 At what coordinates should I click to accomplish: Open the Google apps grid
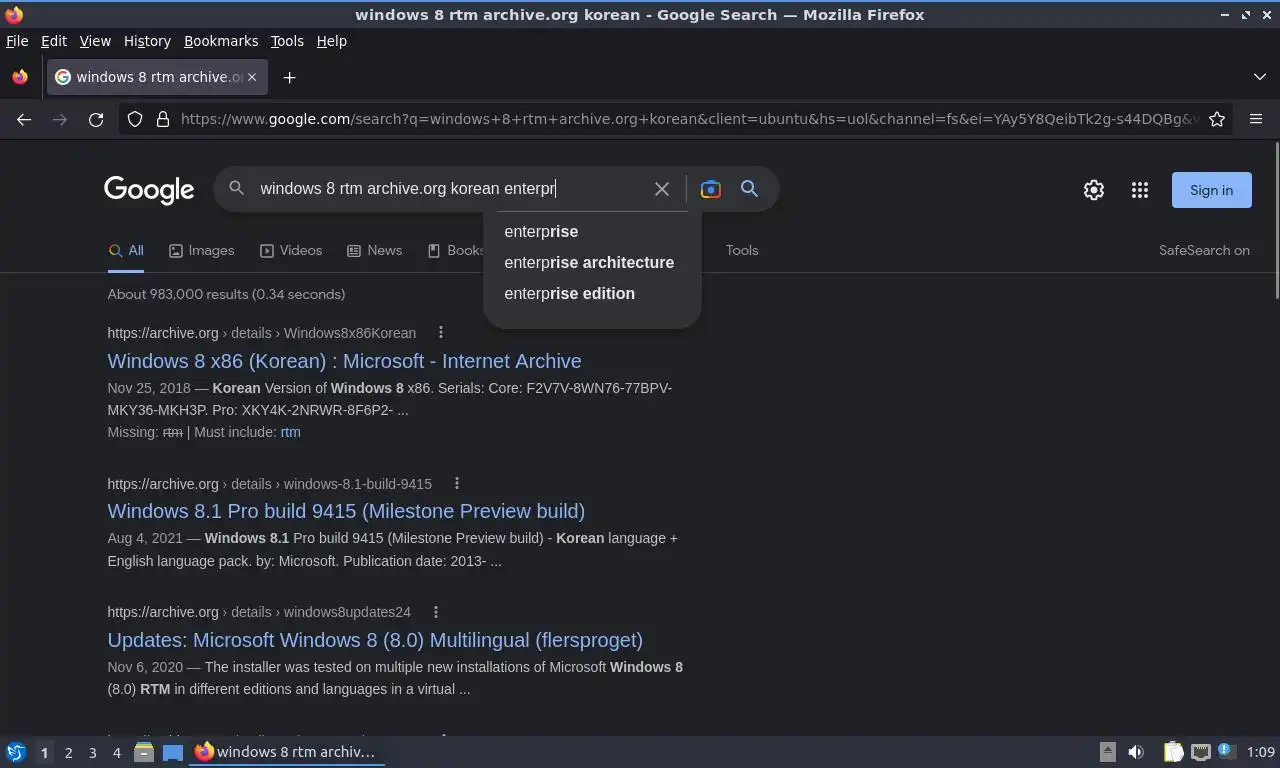(x=1140, y=190)
